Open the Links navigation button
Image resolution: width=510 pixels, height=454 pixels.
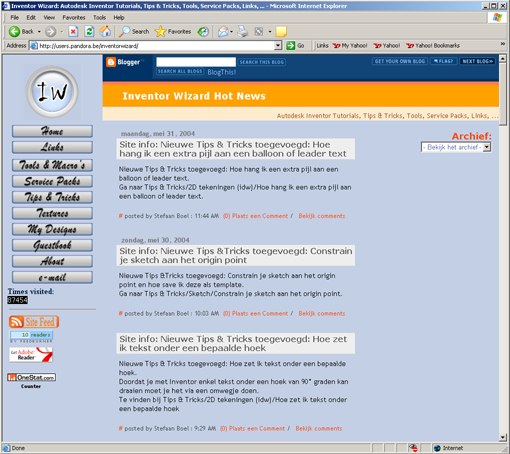[52, 147]
